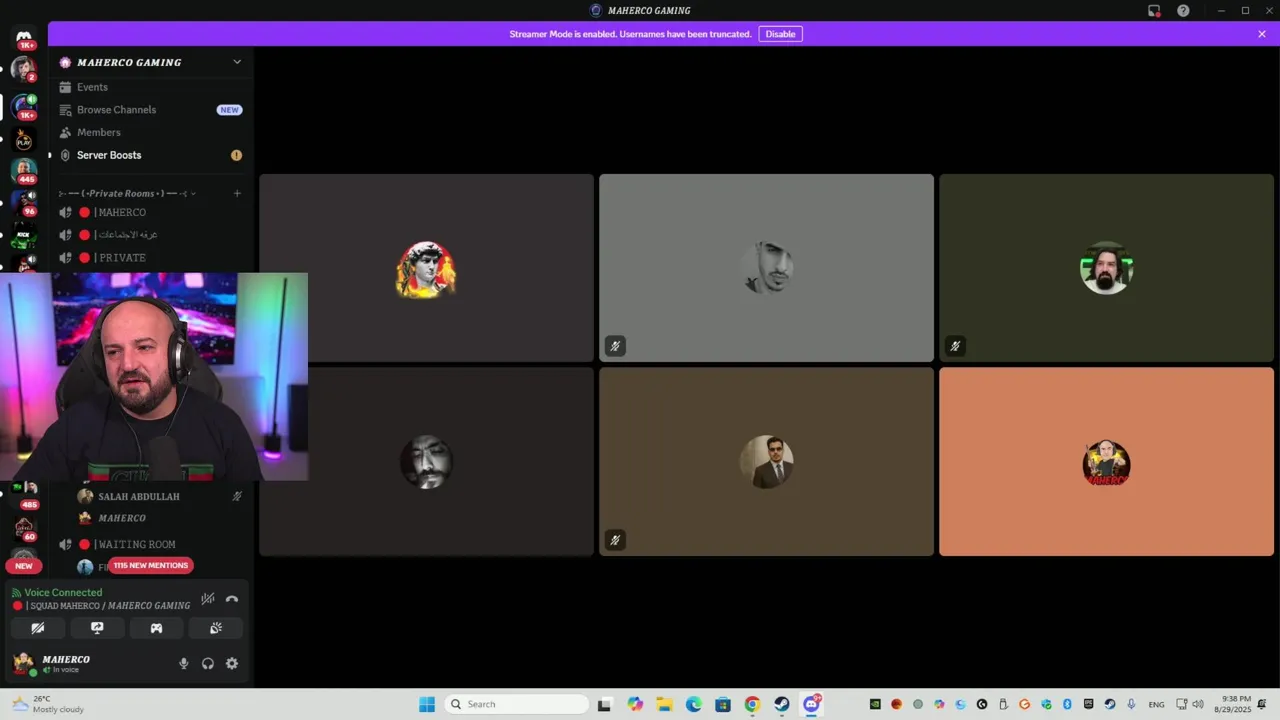Open User Settings gear
The width and height of the screenshot is (1280, 720).
pyautogui.click(x=232, y=663)
